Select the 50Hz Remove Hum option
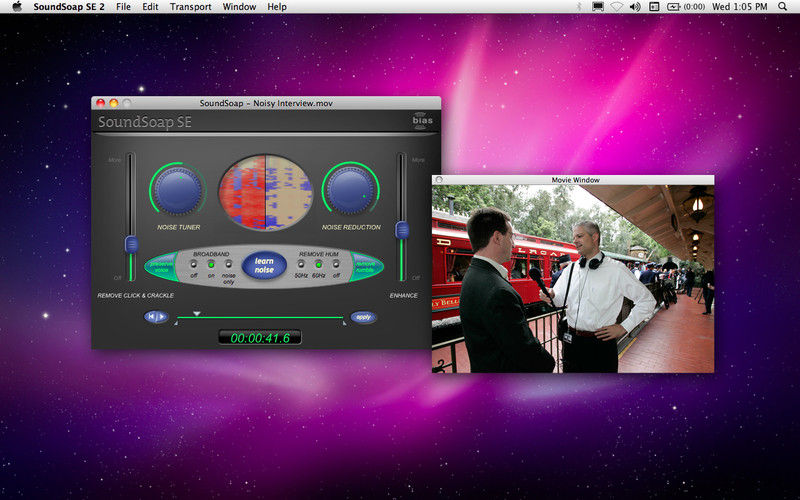The height and width of the screenshot is (500, 800). point(301,264)
